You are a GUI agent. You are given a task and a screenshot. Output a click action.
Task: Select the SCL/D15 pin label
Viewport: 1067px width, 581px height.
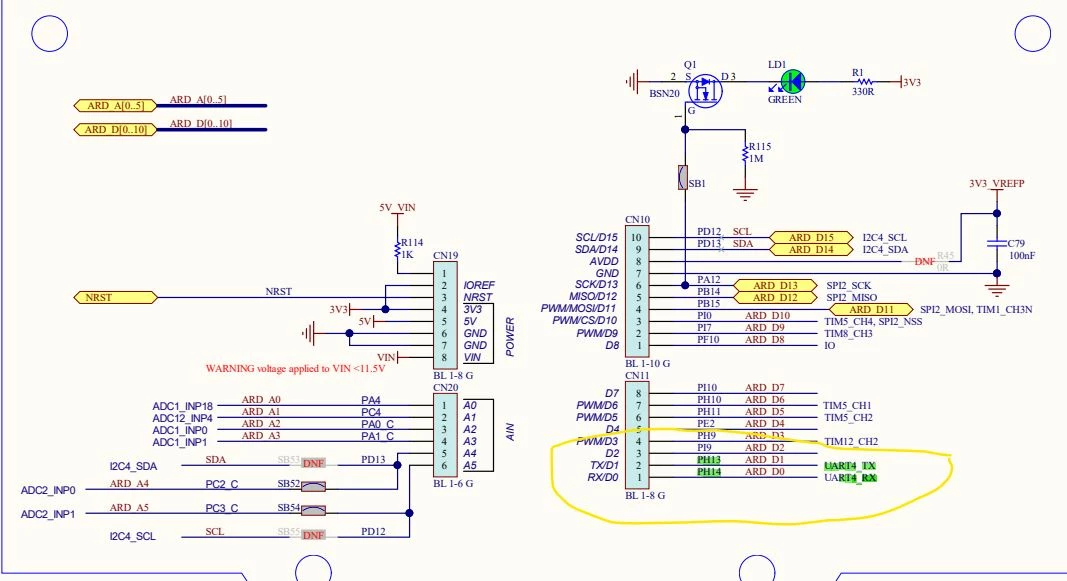597,237
